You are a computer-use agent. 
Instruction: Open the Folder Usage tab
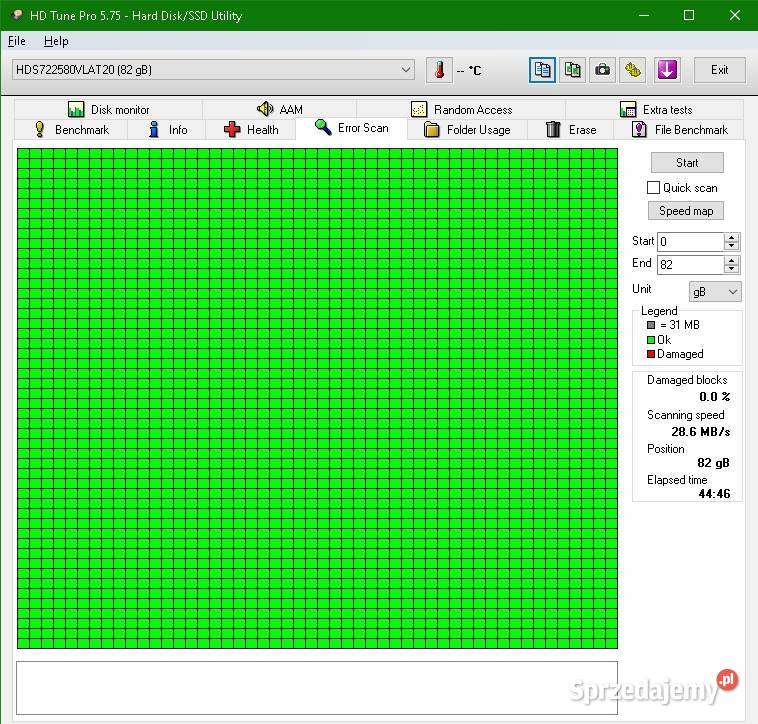pos(466,130)
